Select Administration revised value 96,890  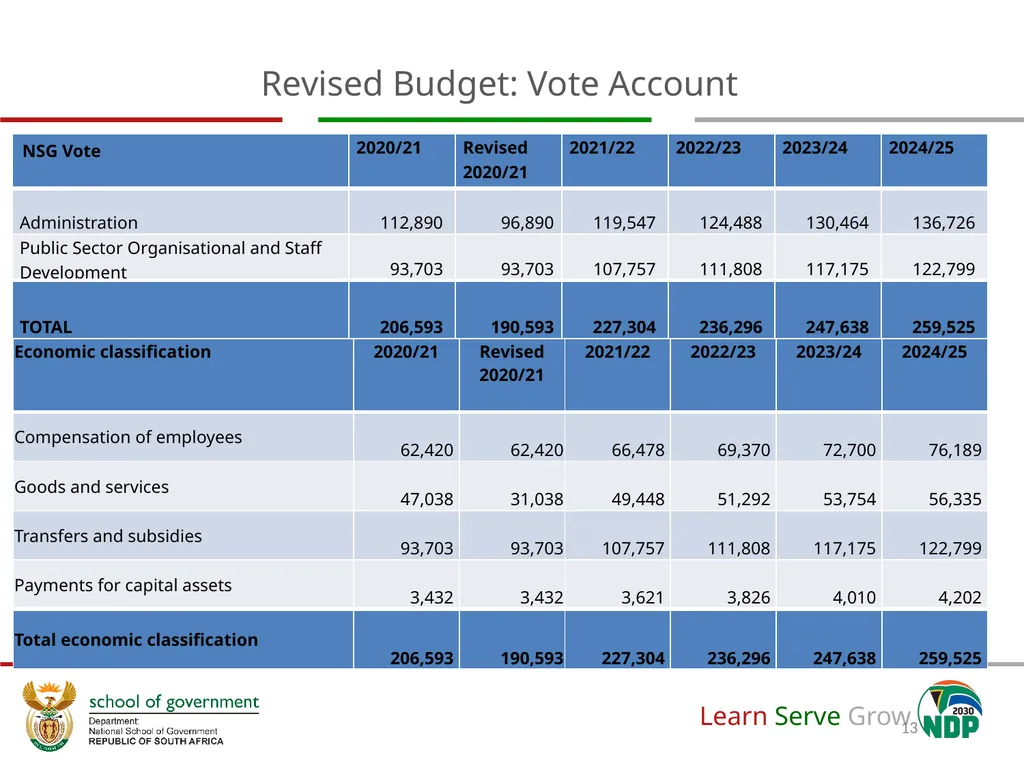click(x=527, y=223)
